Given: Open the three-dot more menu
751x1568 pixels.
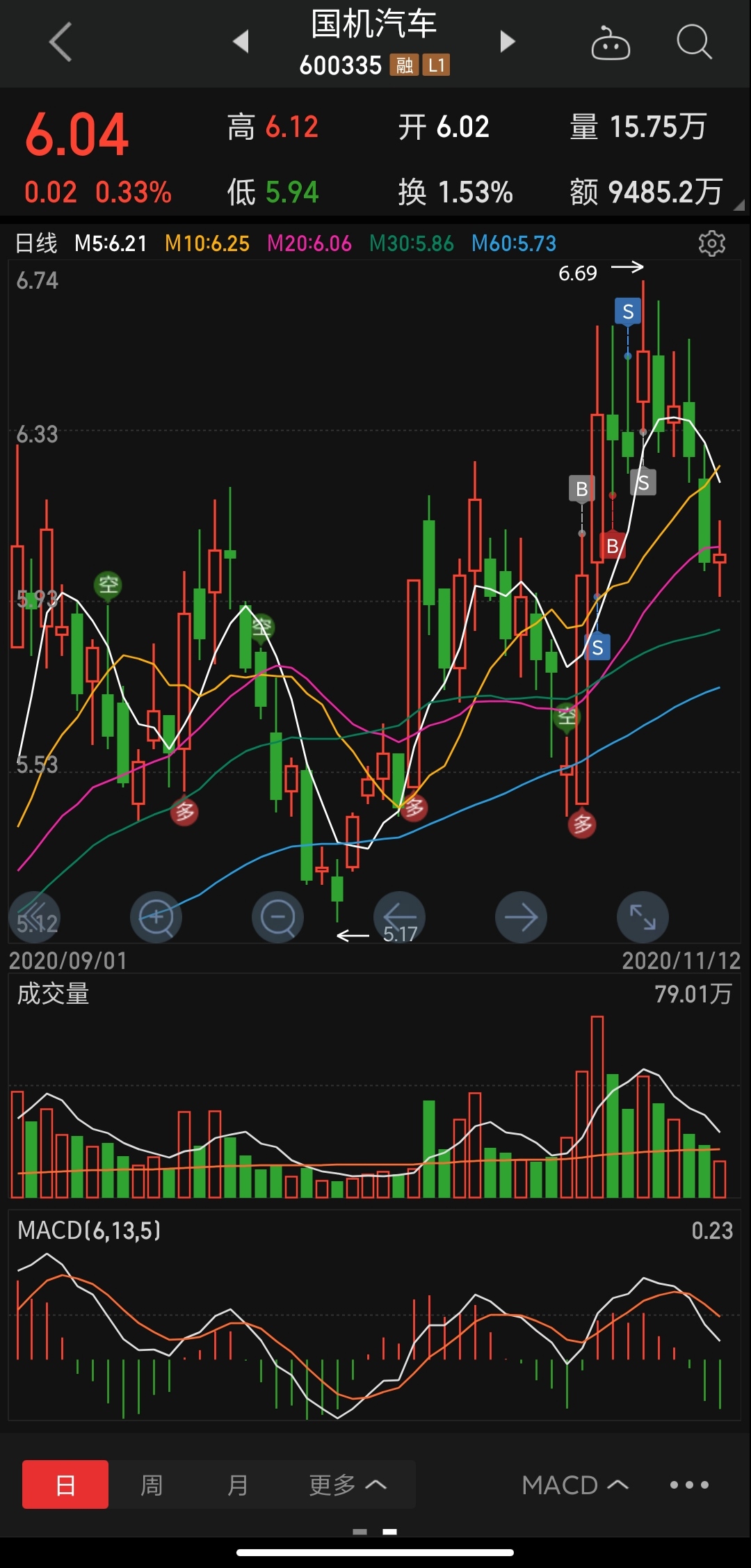Looking at the screenshot, I should pyautogui.click(x=689, y=1485).
